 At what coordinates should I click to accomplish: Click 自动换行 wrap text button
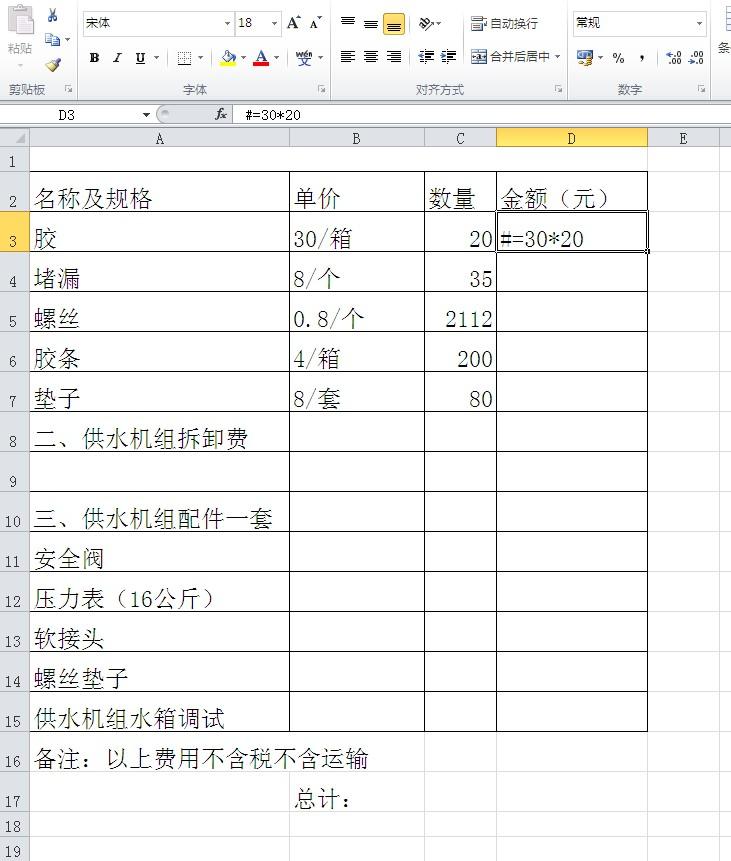tap(505, 23)
